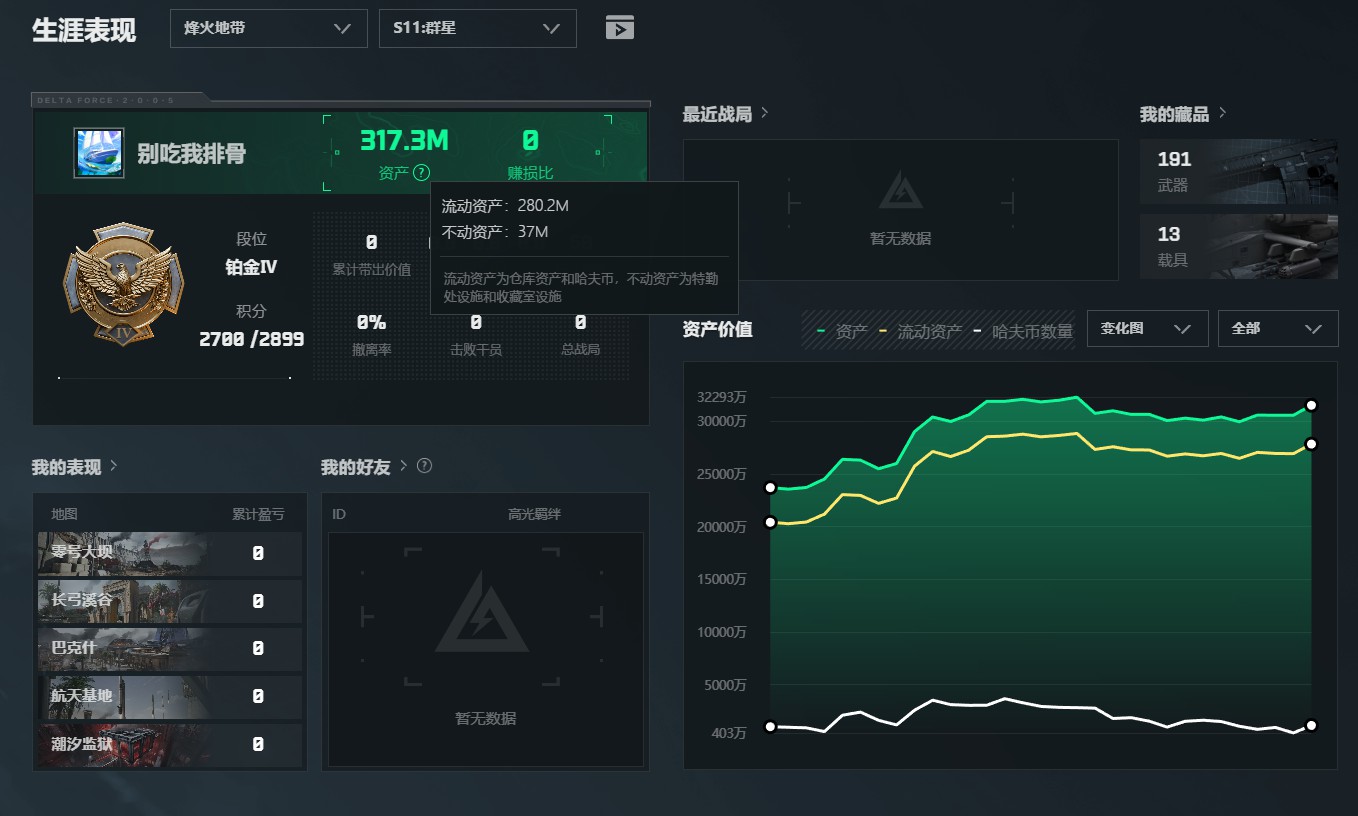Open the 13 载具 collection card
Viewport: 1358px width, 816px height.
coord(1239,246)
